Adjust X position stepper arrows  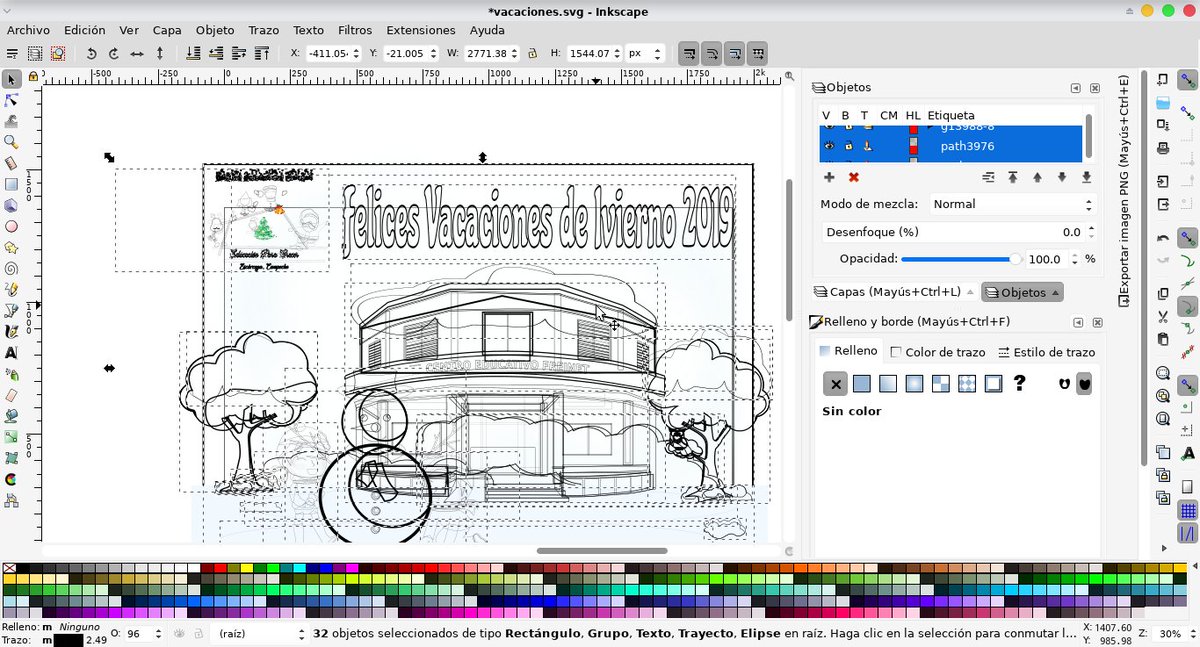(355, 53)
